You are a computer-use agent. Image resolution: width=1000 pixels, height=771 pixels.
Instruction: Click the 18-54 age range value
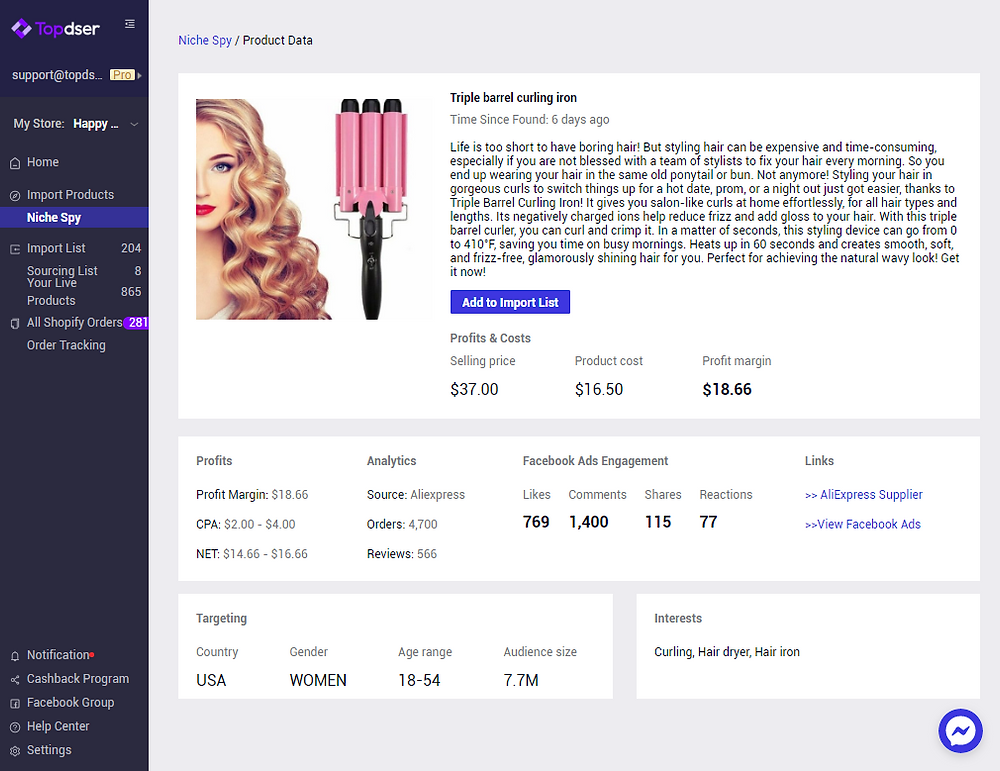click(419, 680)
